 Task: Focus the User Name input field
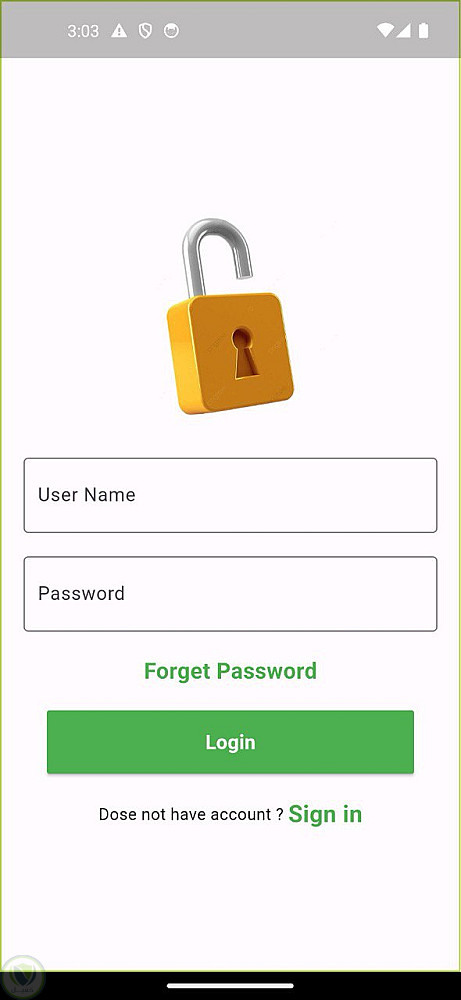pyautogui.click(x=230, y=495)
